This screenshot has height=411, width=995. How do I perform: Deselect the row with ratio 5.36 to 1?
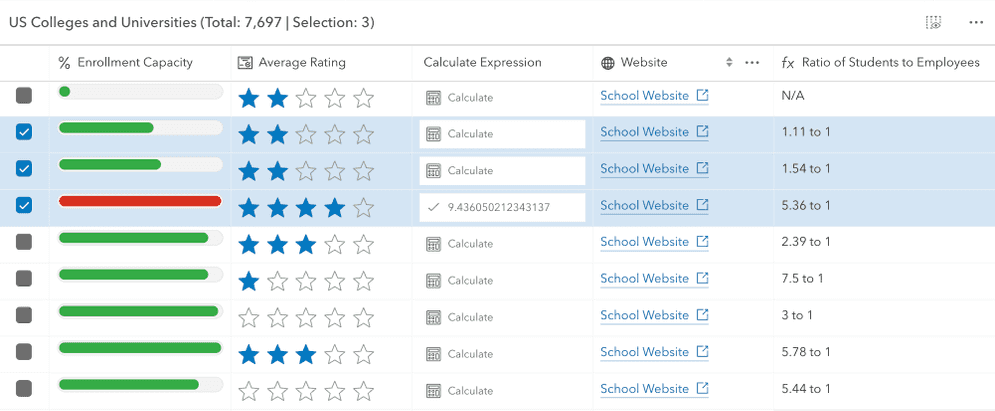pyautogui.click(x=24, y=205)
